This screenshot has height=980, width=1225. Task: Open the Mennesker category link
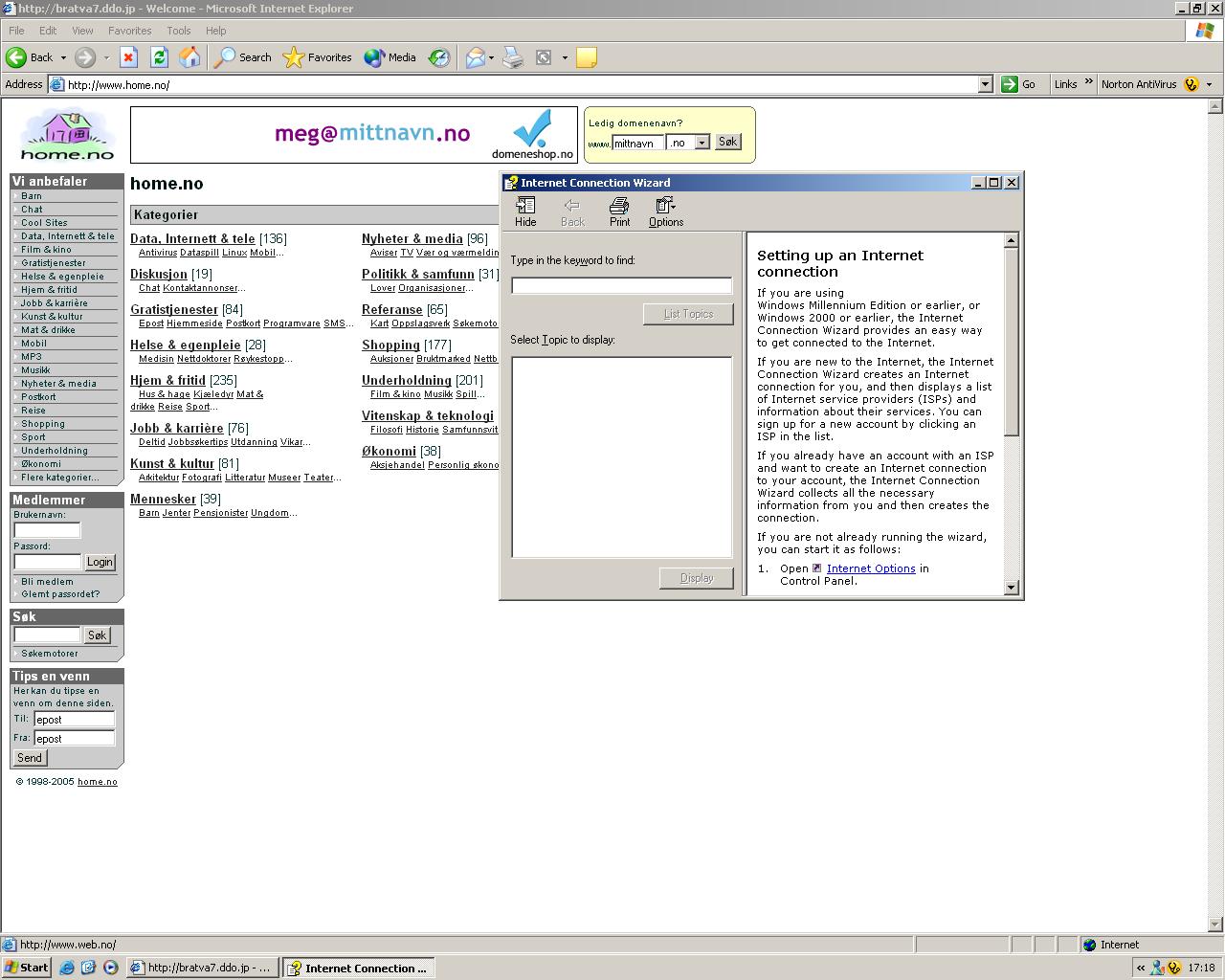[x=163, y=500]
